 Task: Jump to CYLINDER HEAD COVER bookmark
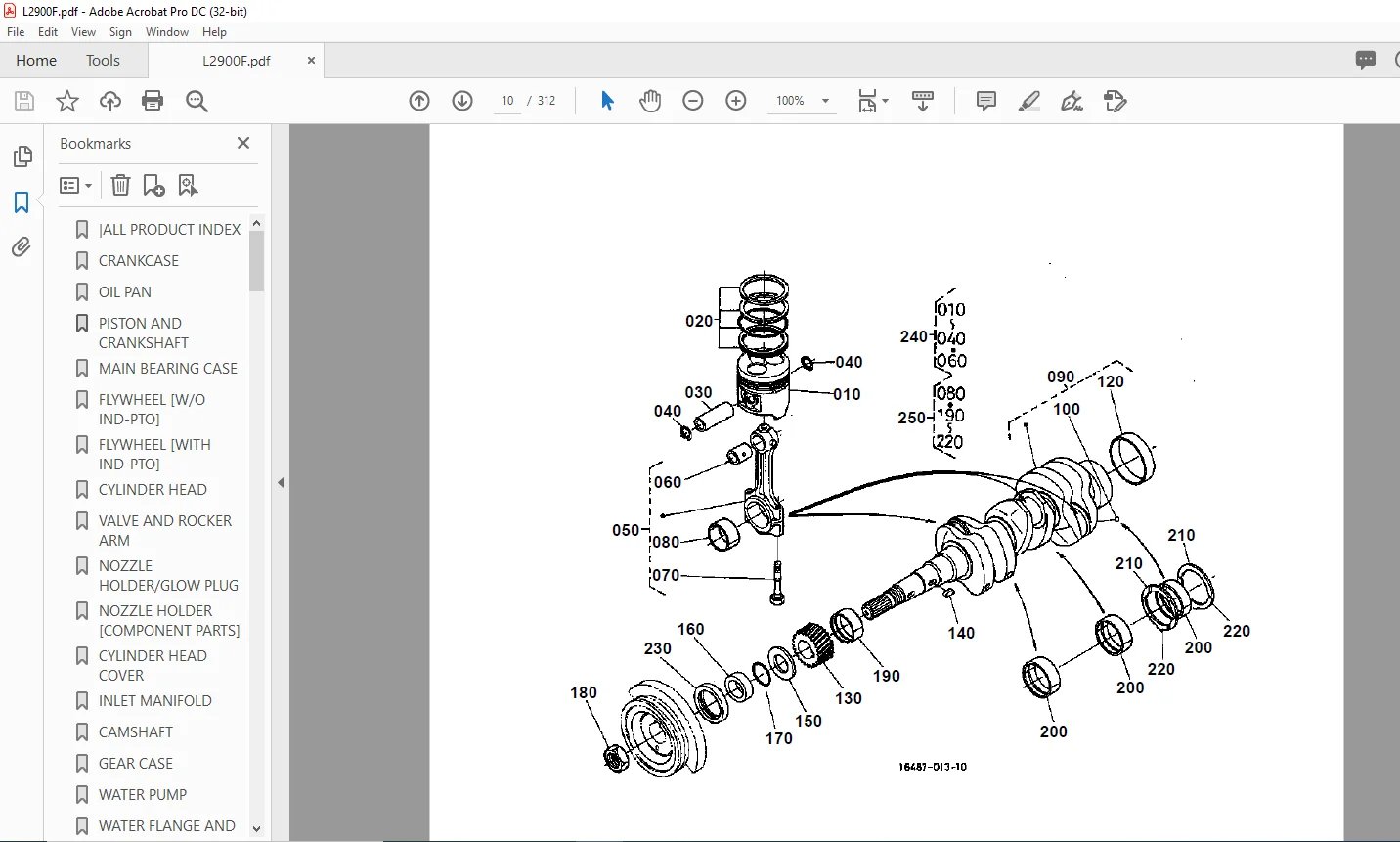[153, 665]
